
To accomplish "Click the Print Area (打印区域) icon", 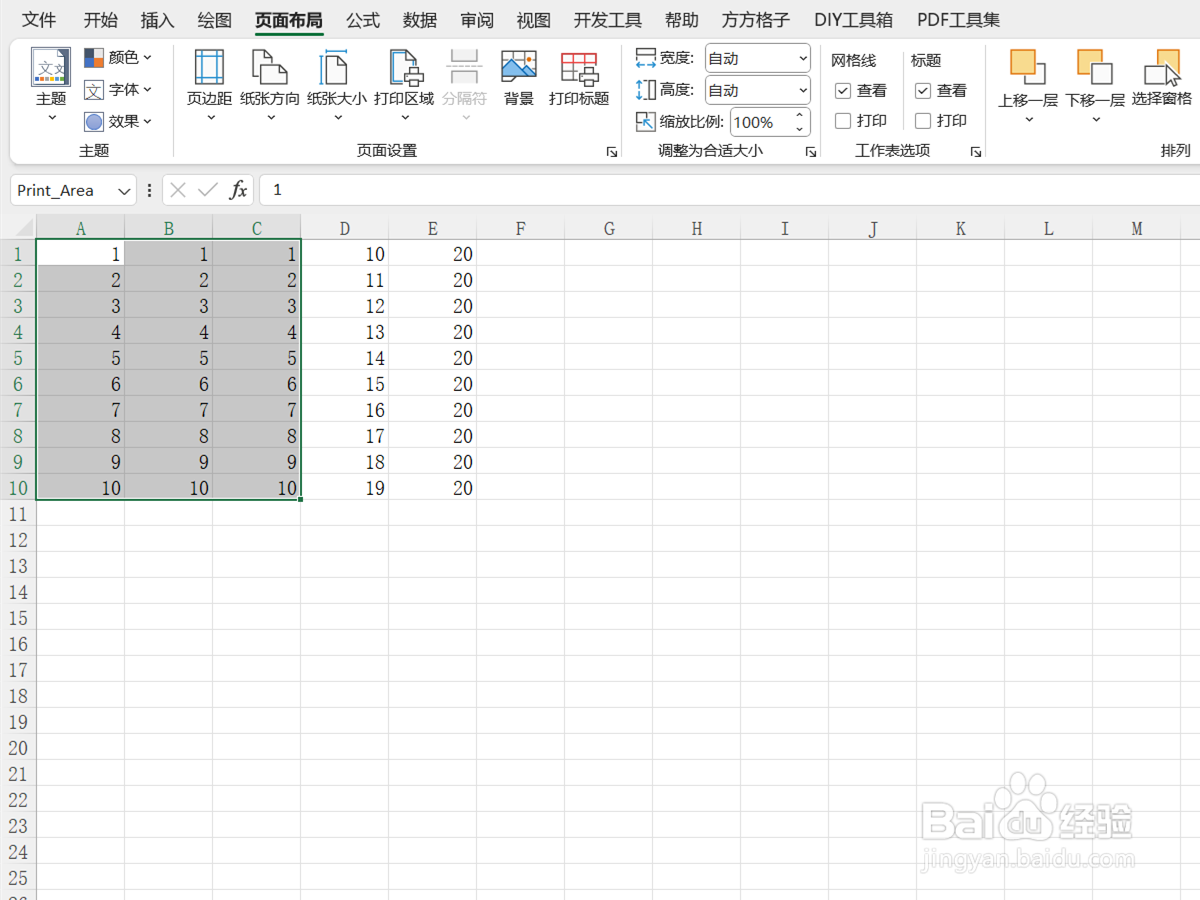I will (x=404, y=68).
